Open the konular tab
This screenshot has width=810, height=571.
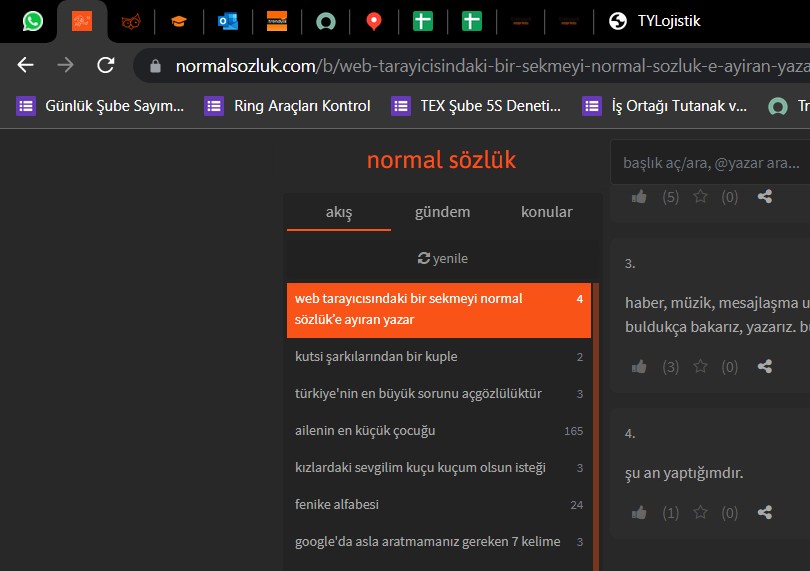(547, 212)
